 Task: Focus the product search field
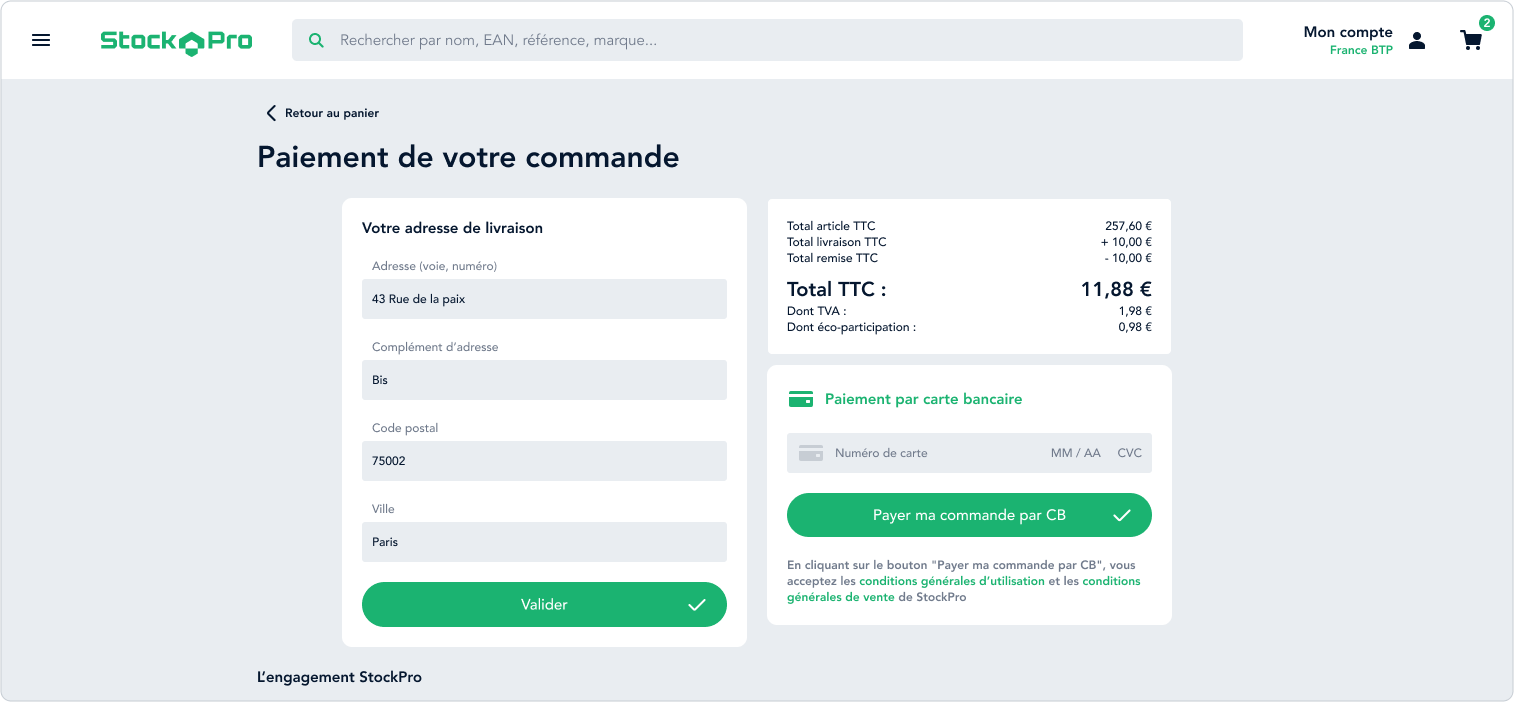(x=780, y=40)
